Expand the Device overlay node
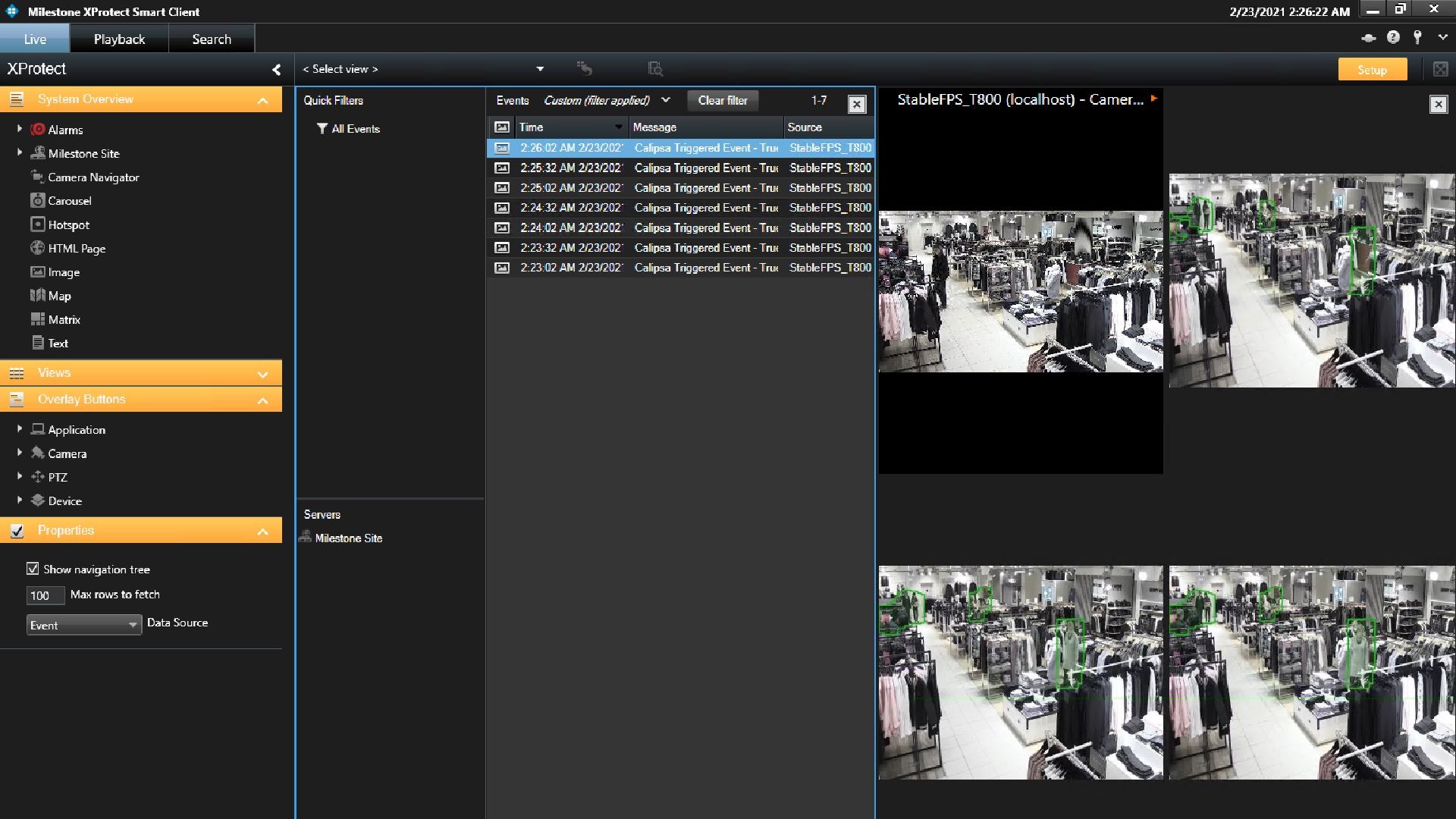This screenshot has height=819, width=1456. [20, 500]
